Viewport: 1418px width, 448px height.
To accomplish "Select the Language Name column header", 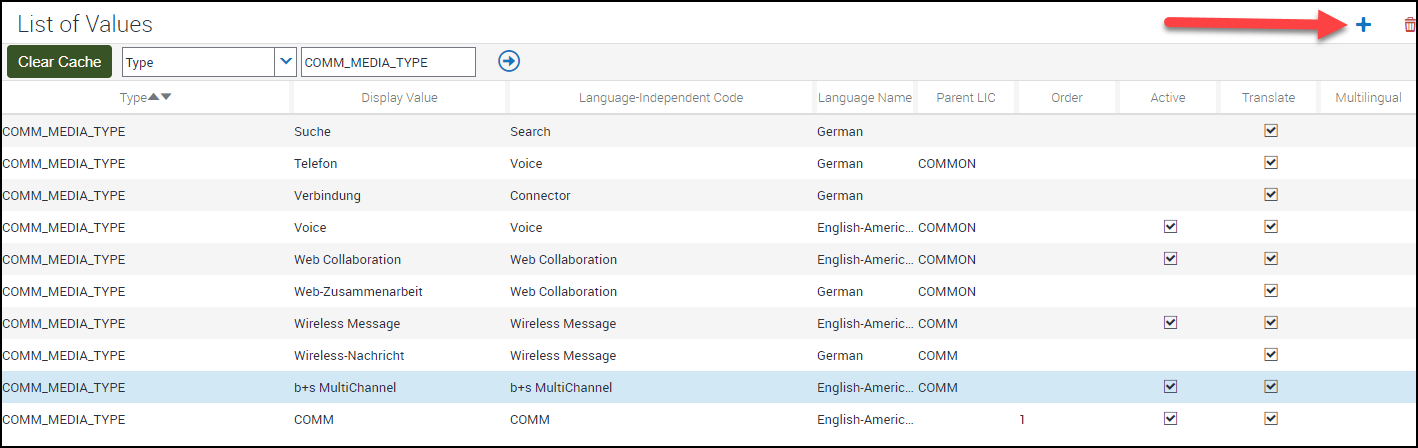I will (864, 98).
